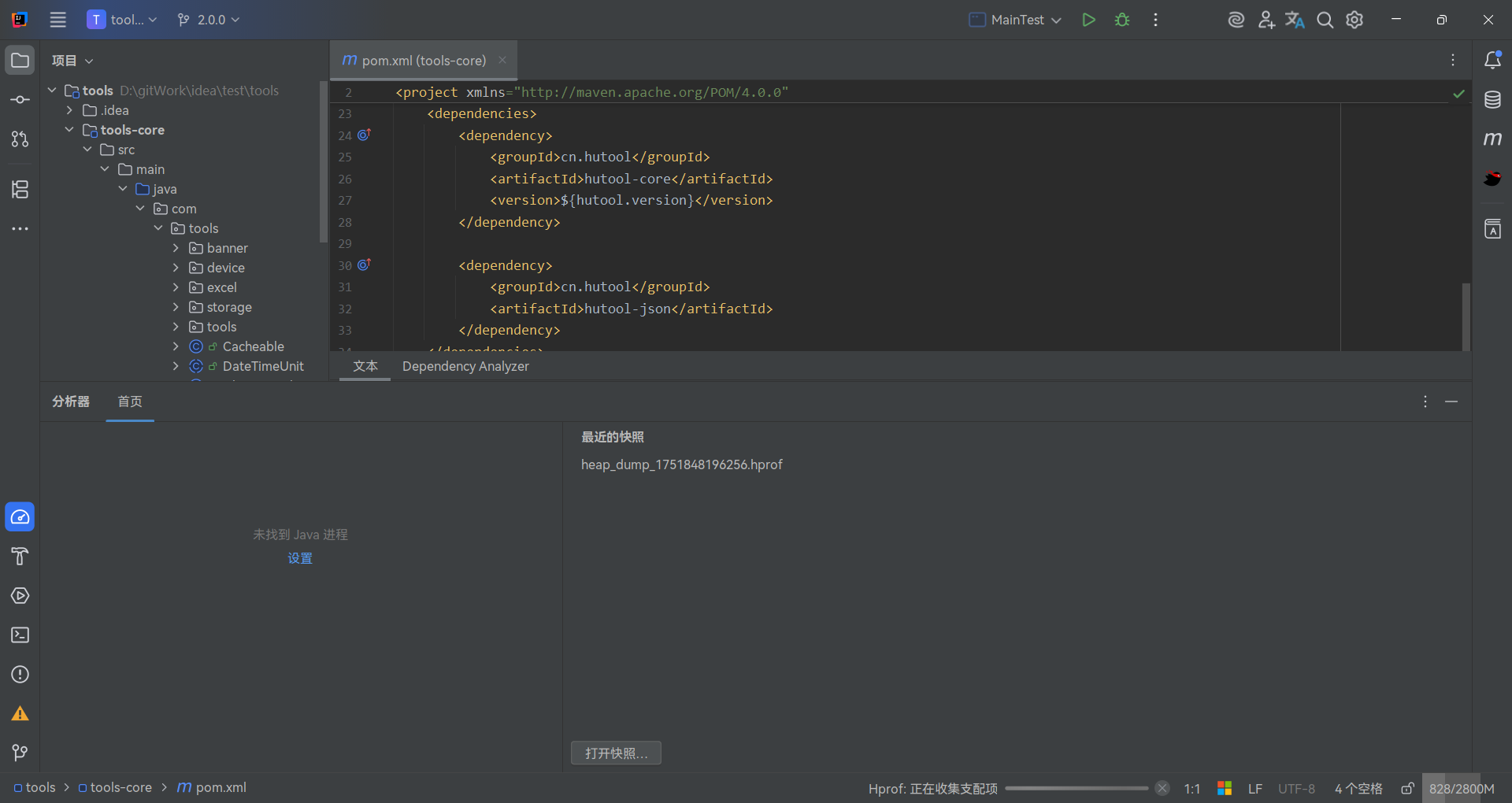This screenshot has height=803, width=1512.
Task: Open the Build hammer tool window
Action: point(20,557)
